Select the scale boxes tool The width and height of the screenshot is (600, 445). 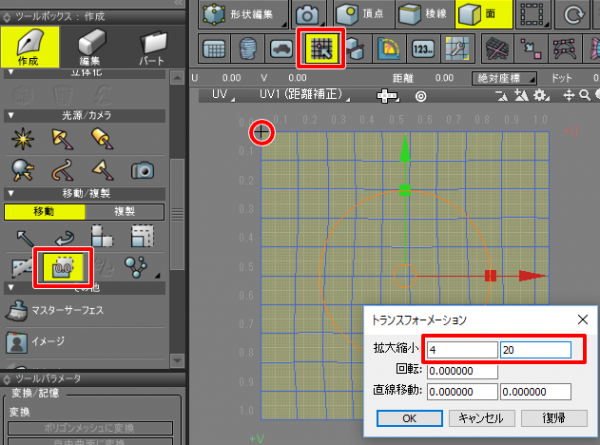(102, 236)
